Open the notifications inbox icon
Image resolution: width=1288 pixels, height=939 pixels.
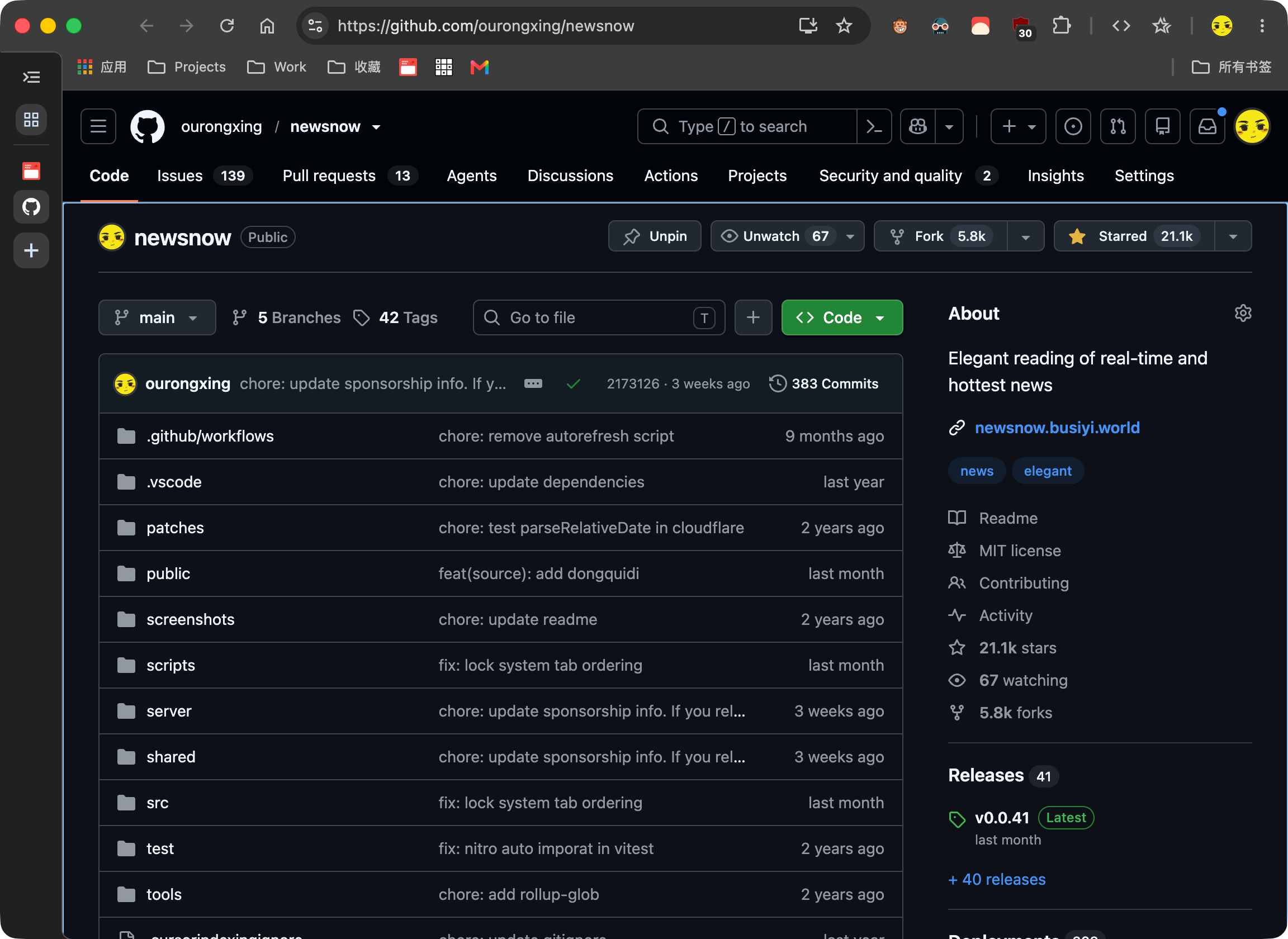tap(1207, 126)
